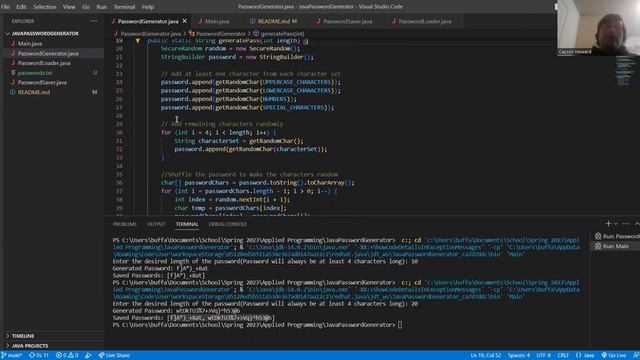Switch to the PasswordSaver.java editor tab
Screen dimensions: 640x360
tap(348, 21)
